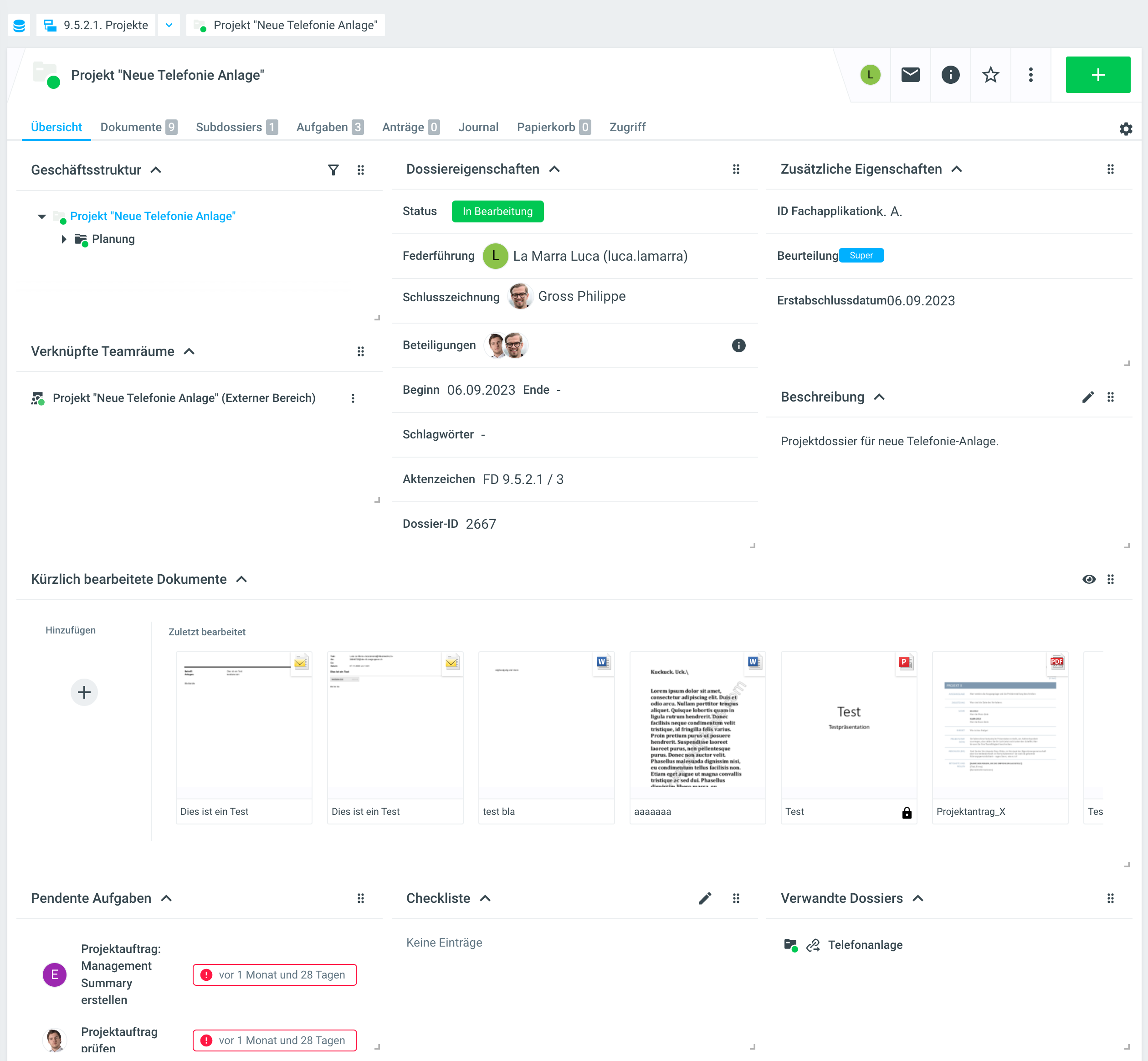Collapse the Dossiereigenschaften section

[554, 170]
